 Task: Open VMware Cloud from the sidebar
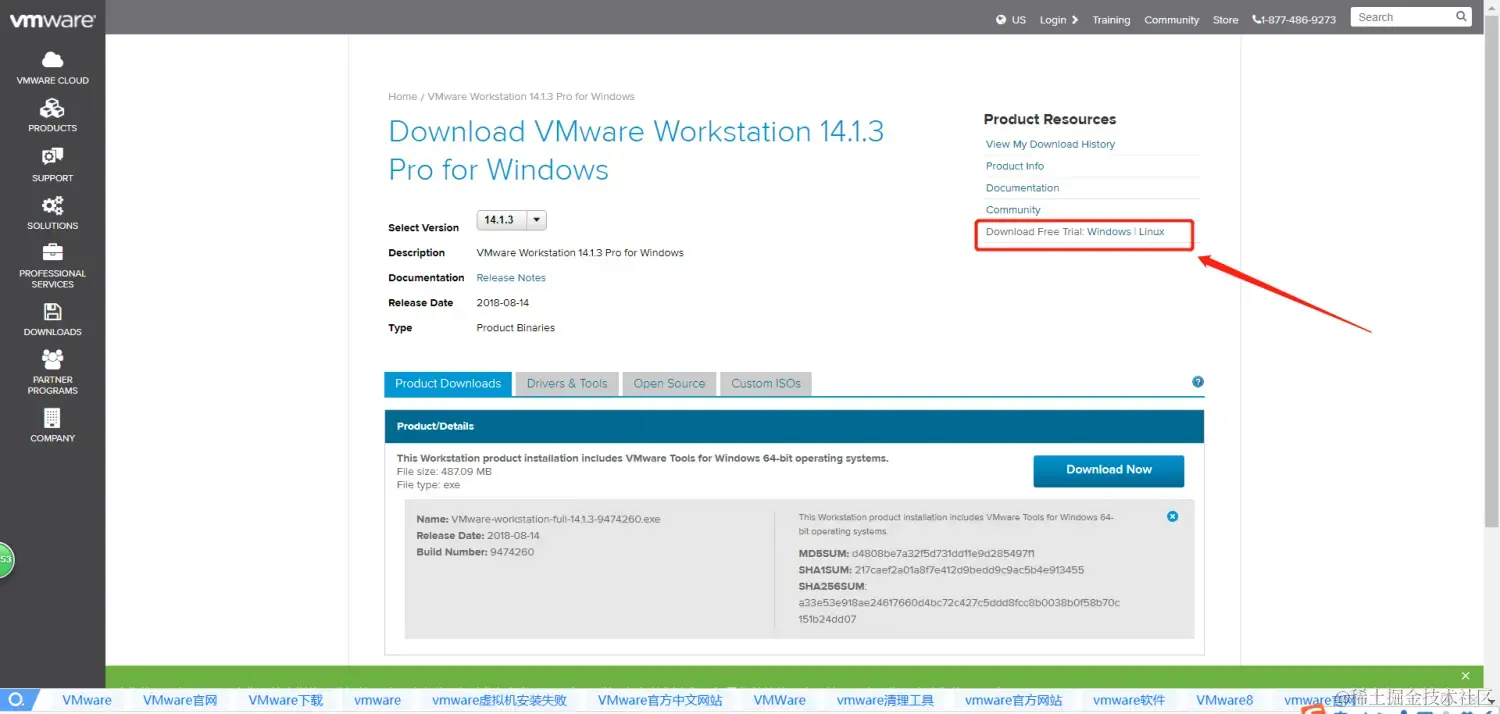(x=52, y=68)
